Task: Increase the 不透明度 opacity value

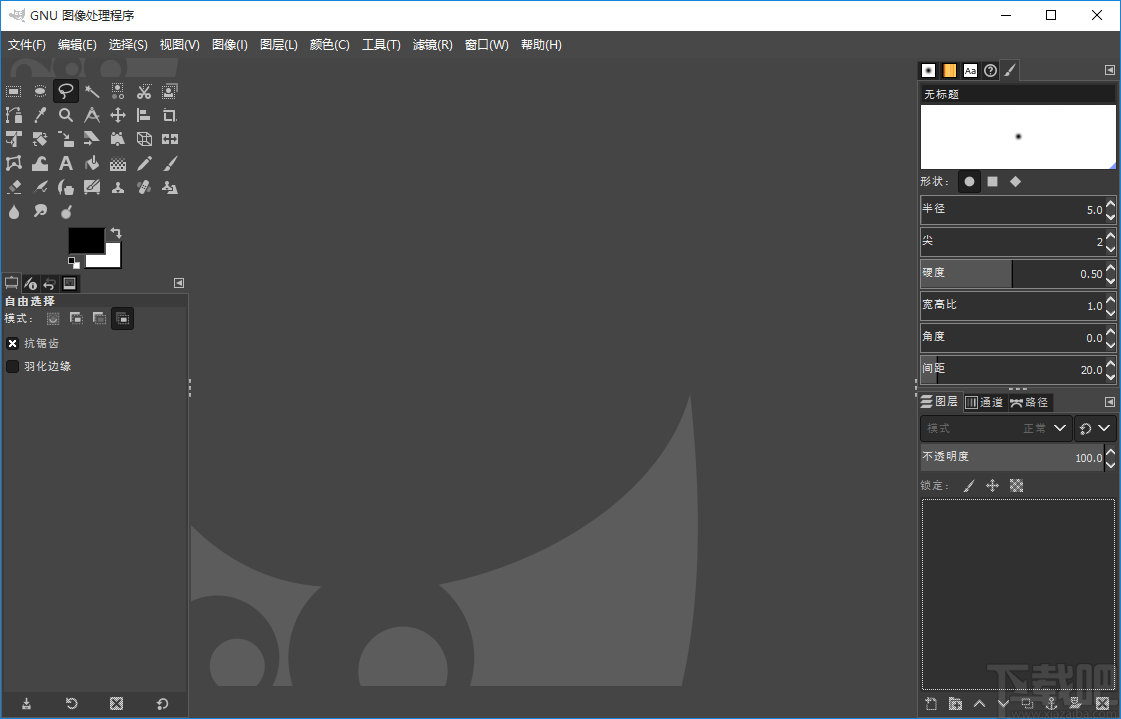Action: [x=1110, y=452]
